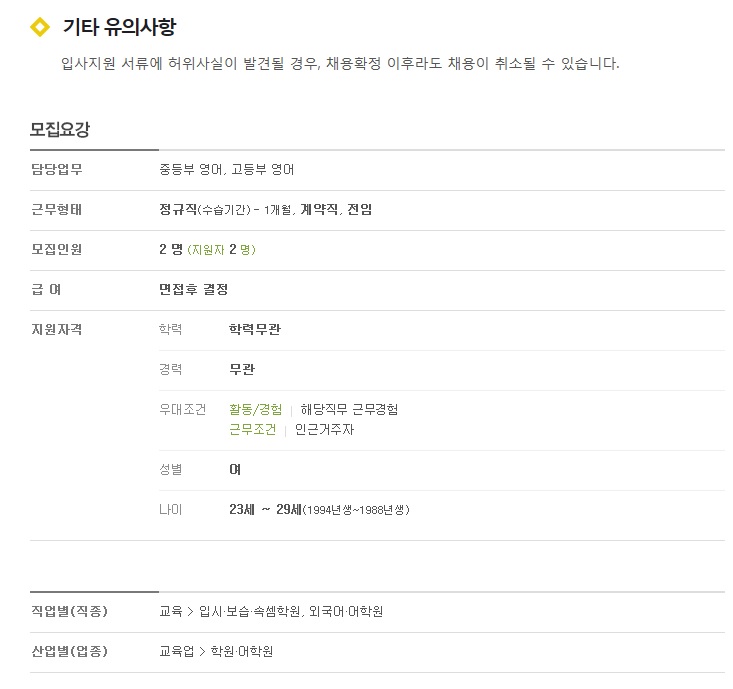Screen dimensions: 733x689
Task: Click the 교육 category in 직업별 row
Action: click(171, 611)
